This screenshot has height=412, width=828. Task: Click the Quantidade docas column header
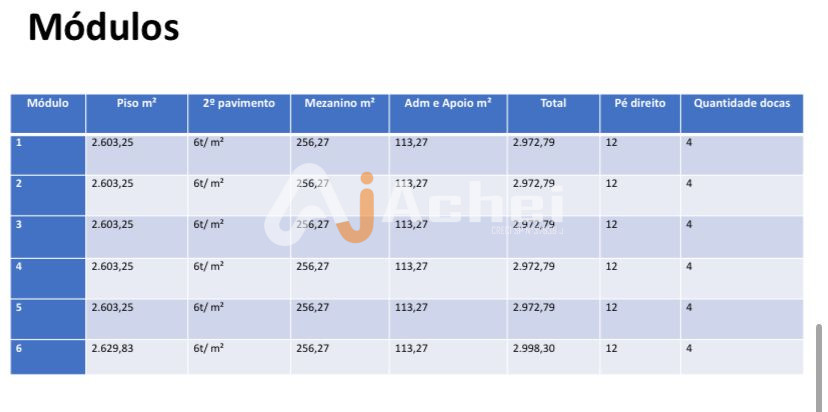[x=742, y=103]
